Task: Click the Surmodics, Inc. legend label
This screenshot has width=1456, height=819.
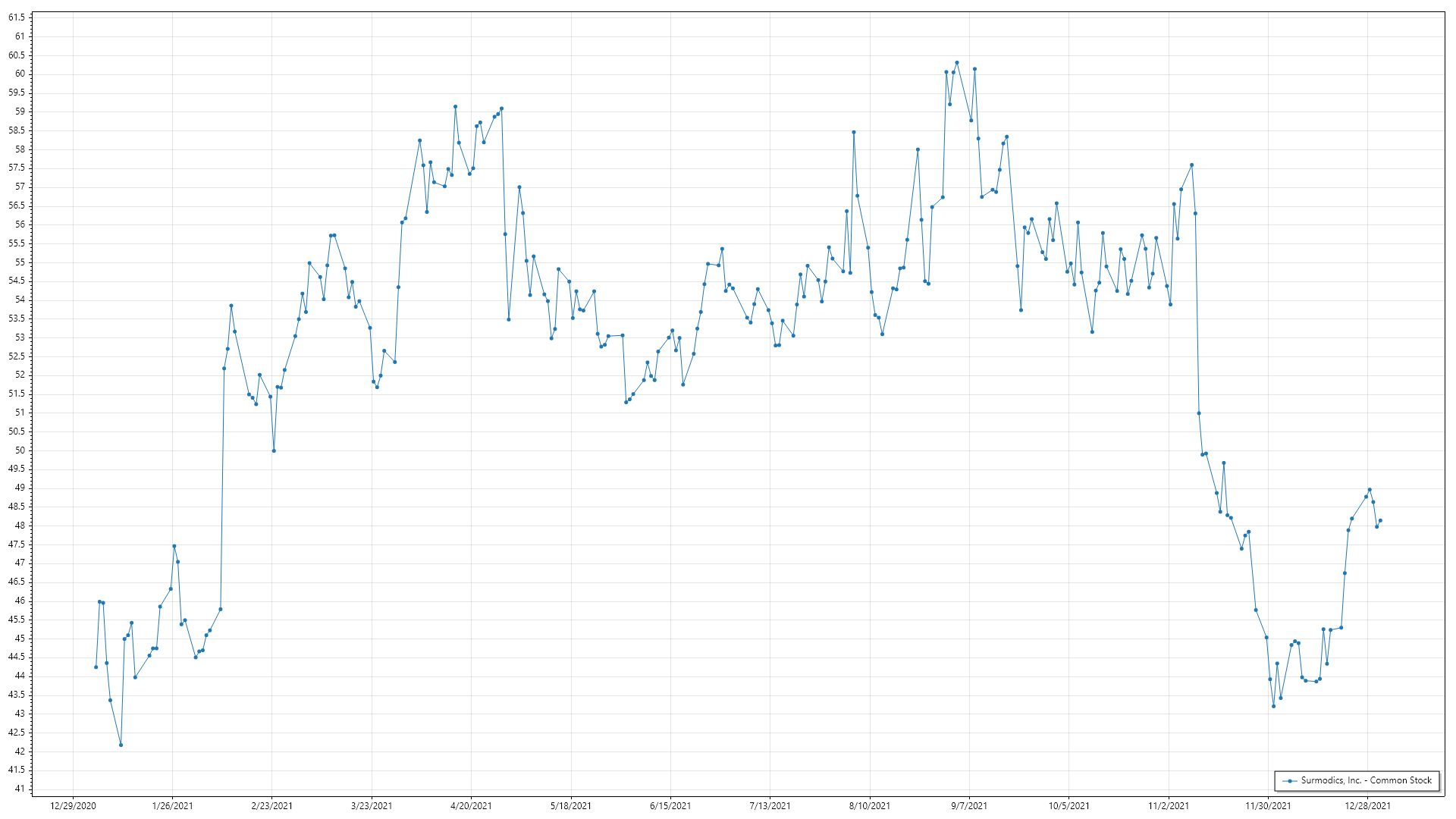Action: pos(1366,780)
